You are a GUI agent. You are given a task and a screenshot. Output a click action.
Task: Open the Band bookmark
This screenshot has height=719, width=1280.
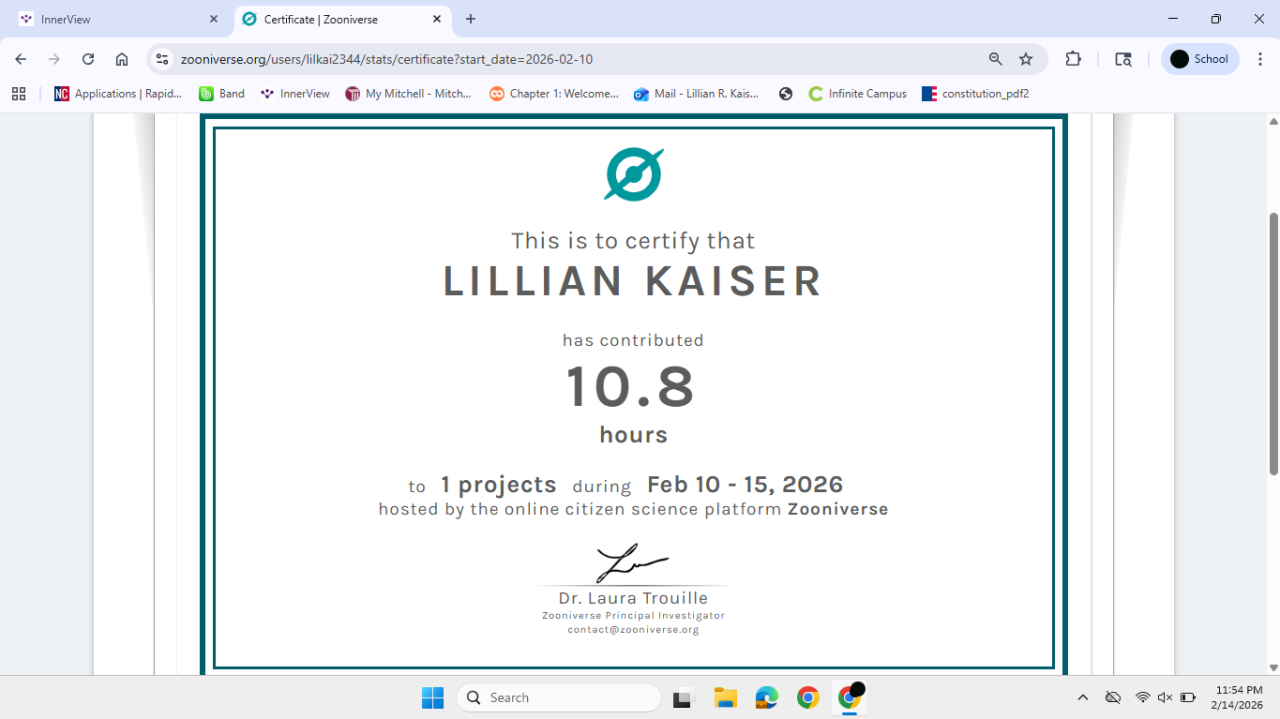tap(221, 93)
